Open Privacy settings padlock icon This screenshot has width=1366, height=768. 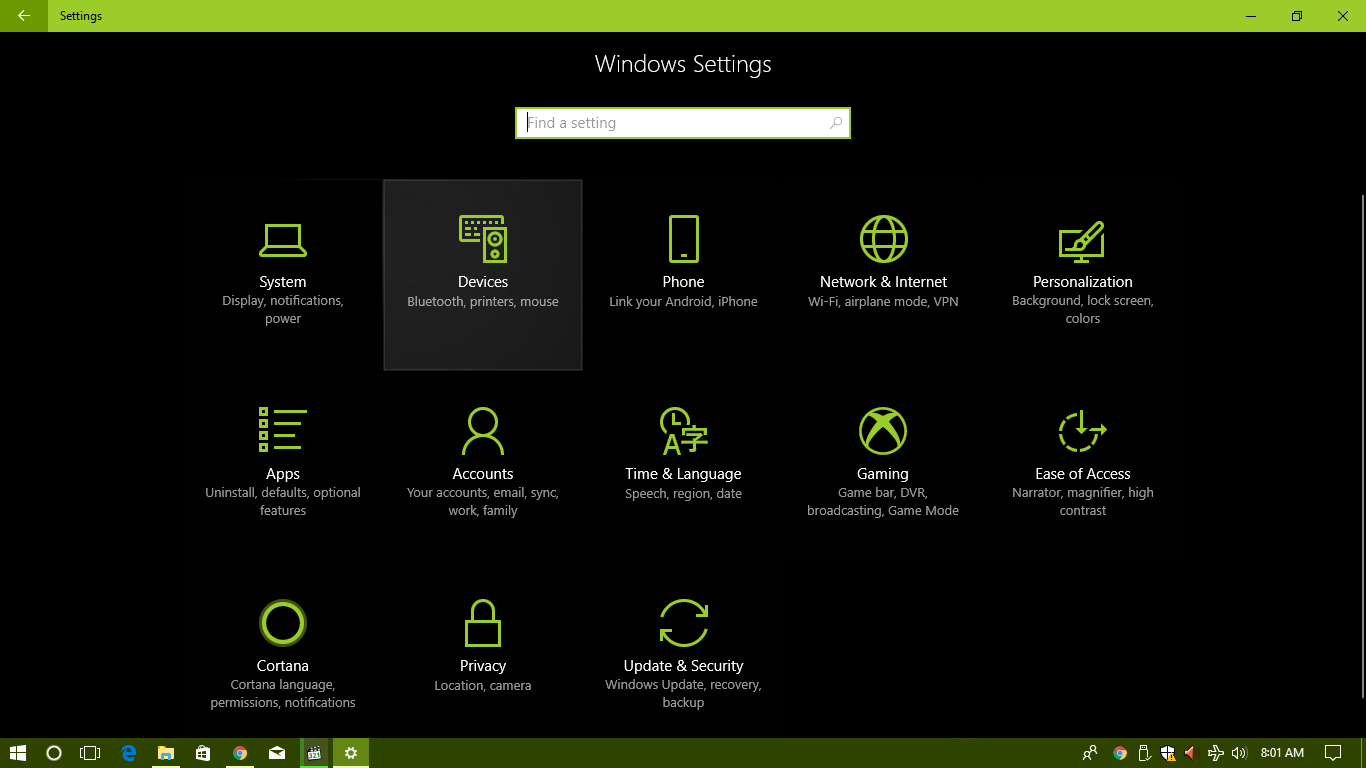483,623
